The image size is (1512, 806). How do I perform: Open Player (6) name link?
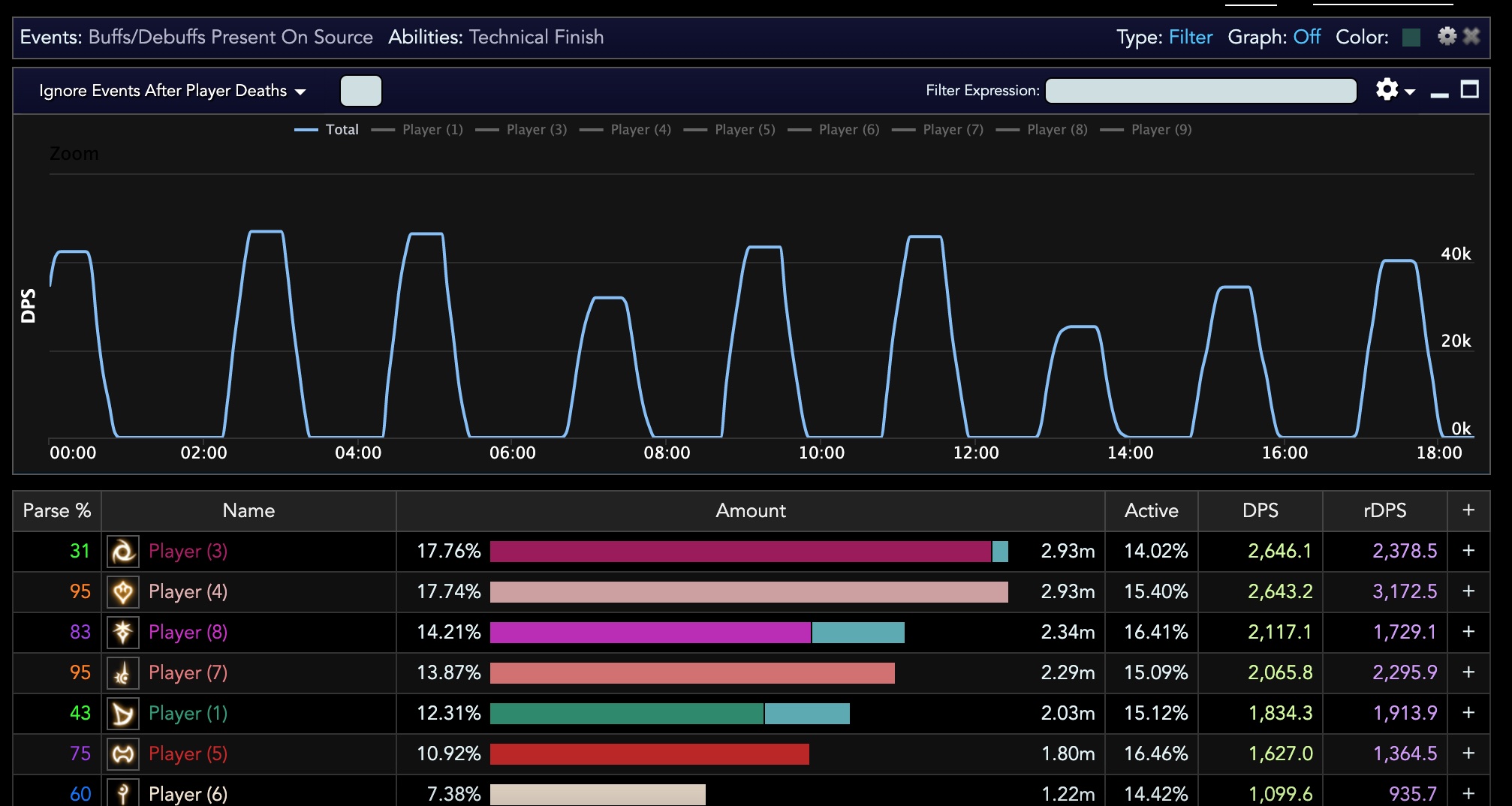[x=188, y=794]
